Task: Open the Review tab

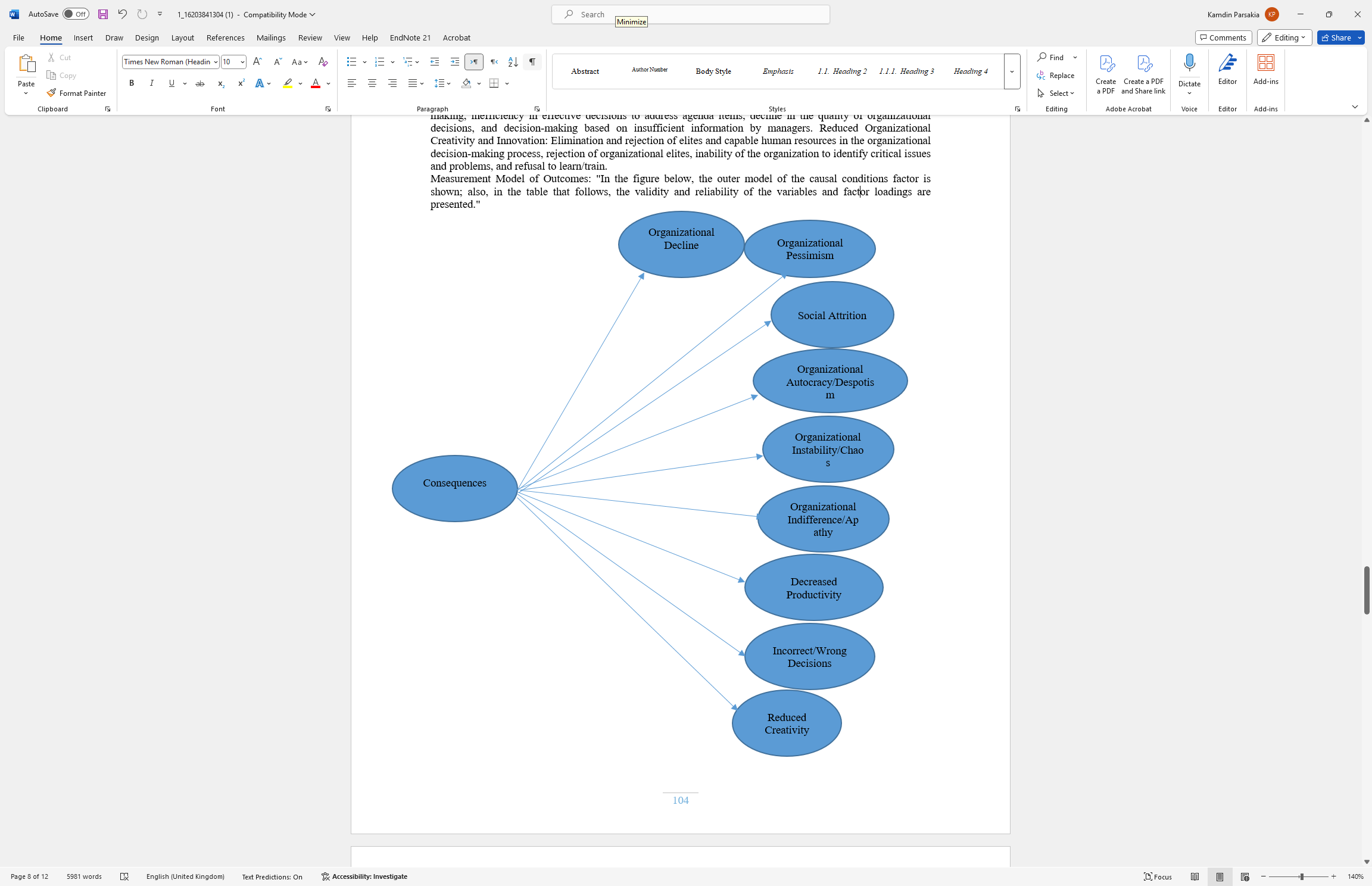Action: 310,38
